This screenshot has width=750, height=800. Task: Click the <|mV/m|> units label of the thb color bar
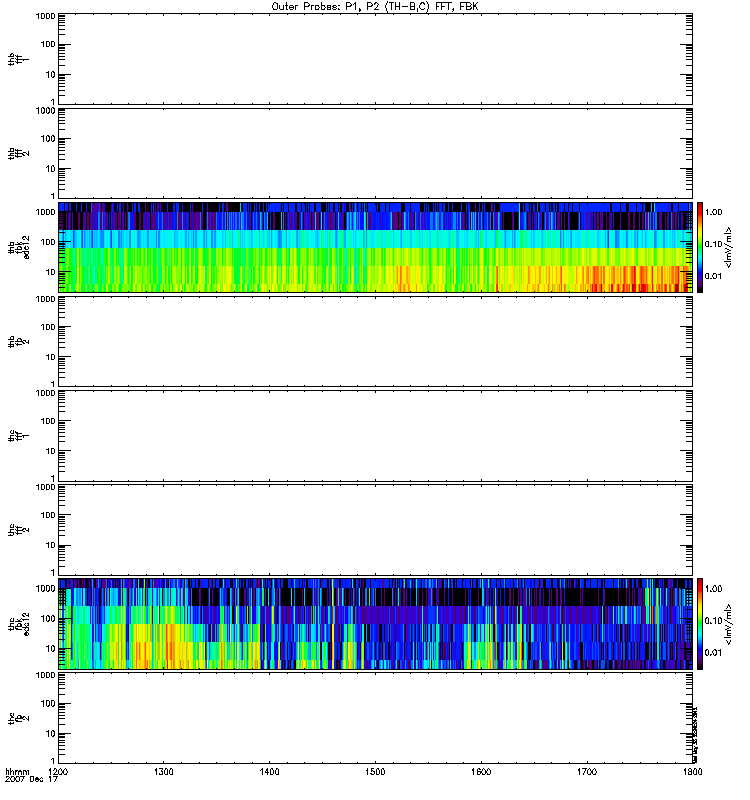click(x=729, y=247)
